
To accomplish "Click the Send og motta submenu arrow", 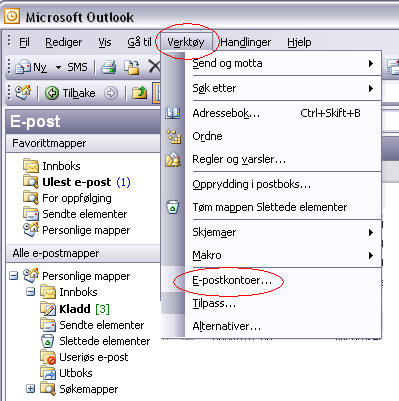I will click(x=371, y=63).
